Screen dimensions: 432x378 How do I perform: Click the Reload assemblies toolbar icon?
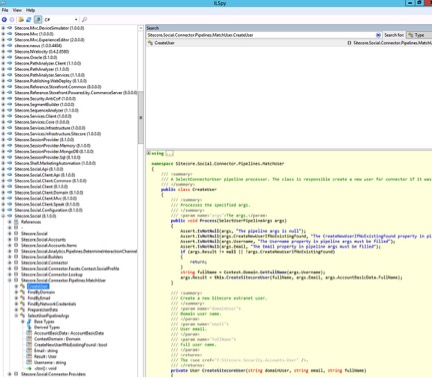tap(29, 20)
